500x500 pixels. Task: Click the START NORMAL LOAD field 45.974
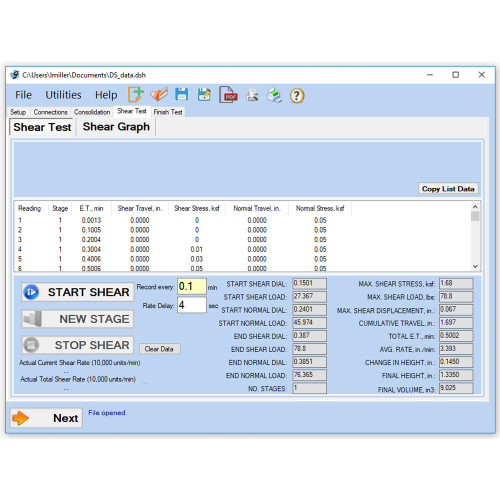309,323
